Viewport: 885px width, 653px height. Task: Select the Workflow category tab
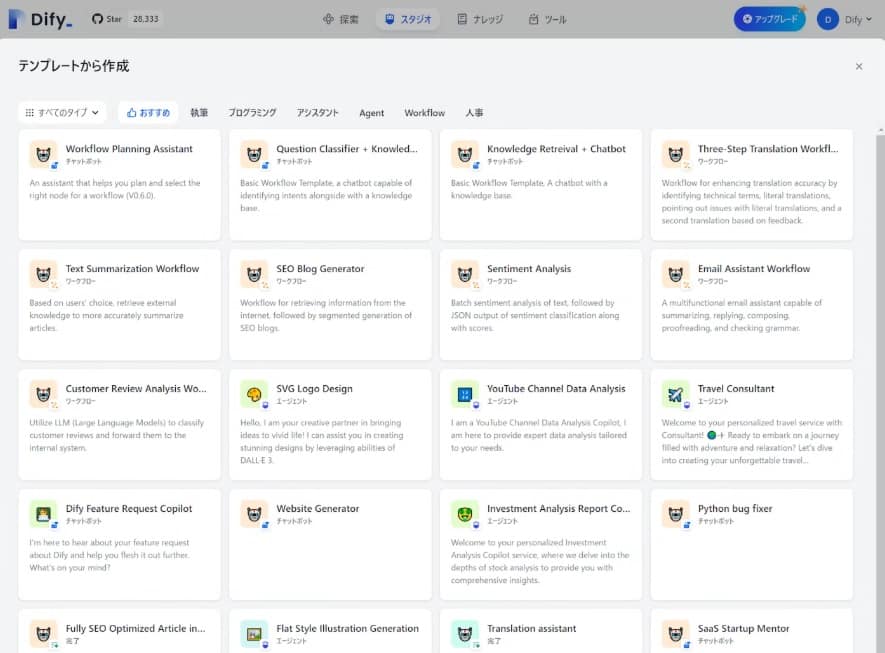(x=424, y=113)
